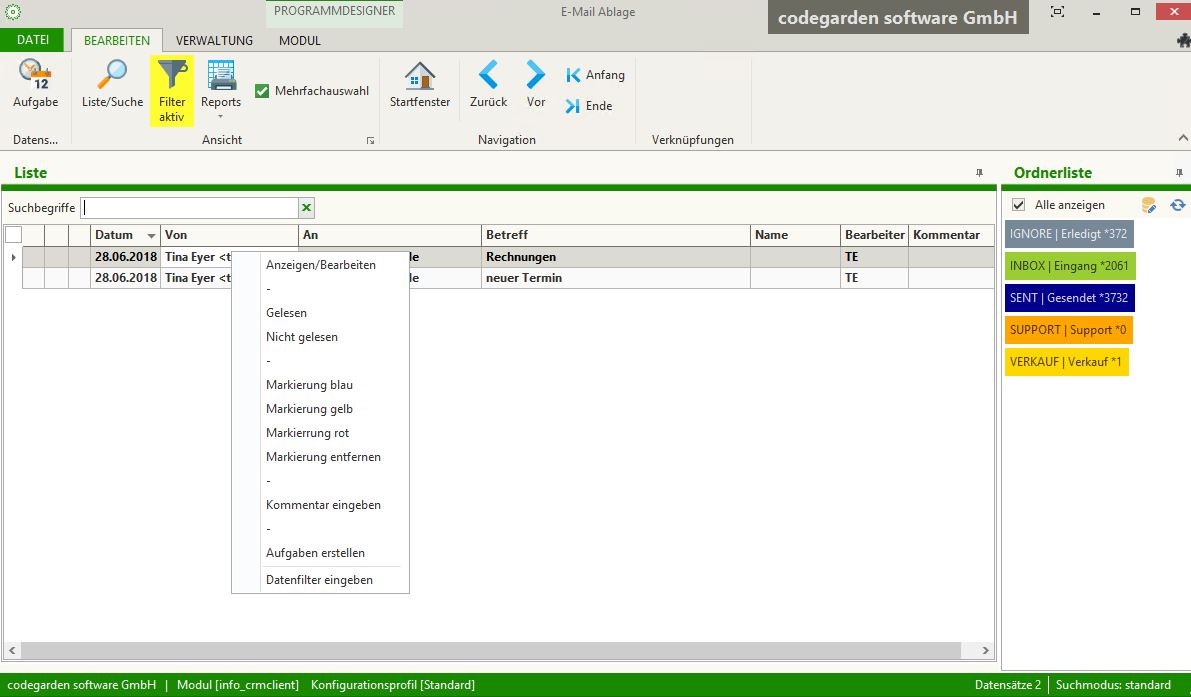
Task: Select the green INBOX Eingang folder
Action: (1070, 267)
